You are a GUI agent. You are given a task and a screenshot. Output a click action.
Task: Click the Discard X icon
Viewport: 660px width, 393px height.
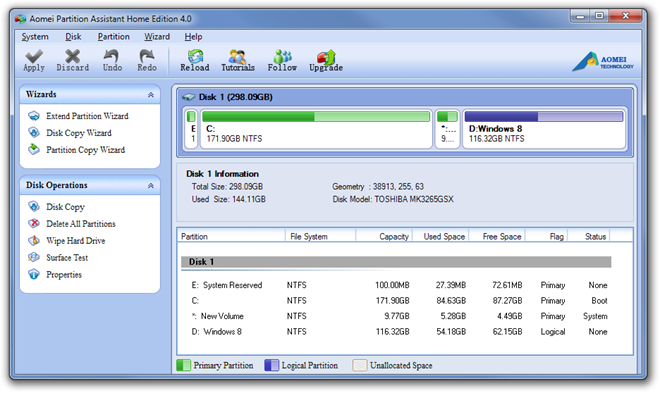coord(72,56)
